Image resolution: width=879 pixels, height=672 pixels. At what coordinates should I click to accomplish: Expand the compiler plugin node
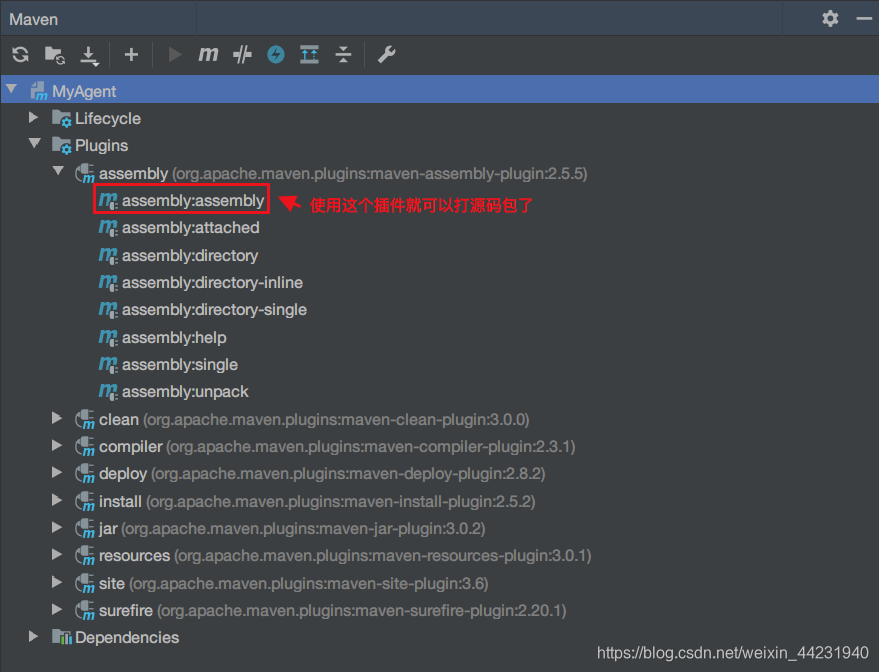click(x=57, y=446)
